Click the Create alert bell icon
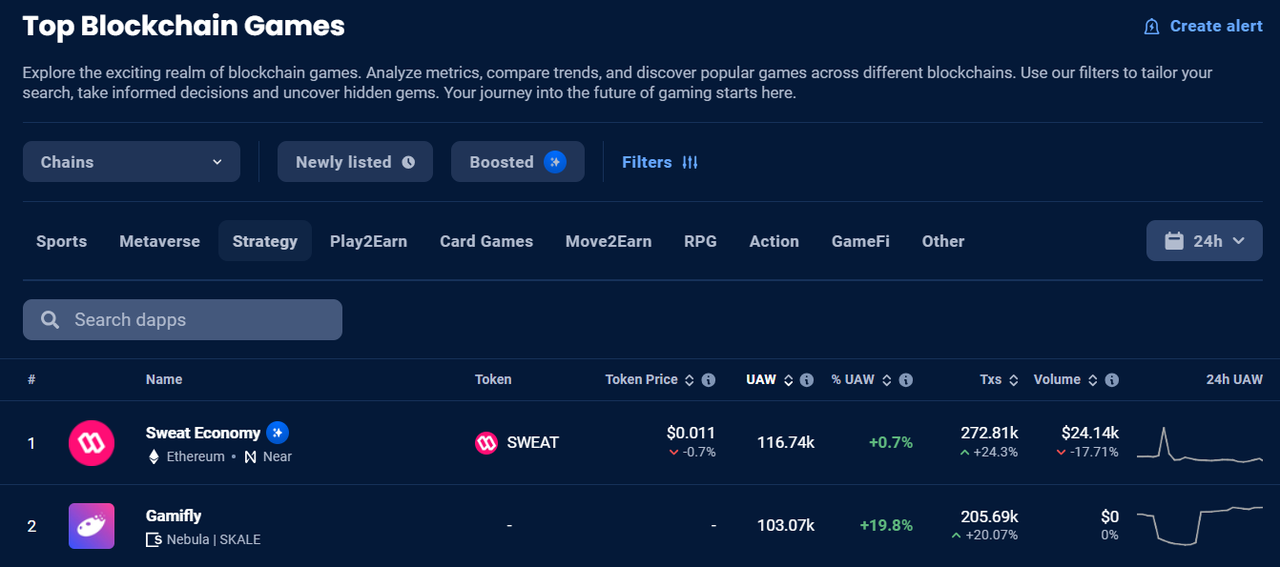1280x567 pixels. click(x=1152, y=27)
